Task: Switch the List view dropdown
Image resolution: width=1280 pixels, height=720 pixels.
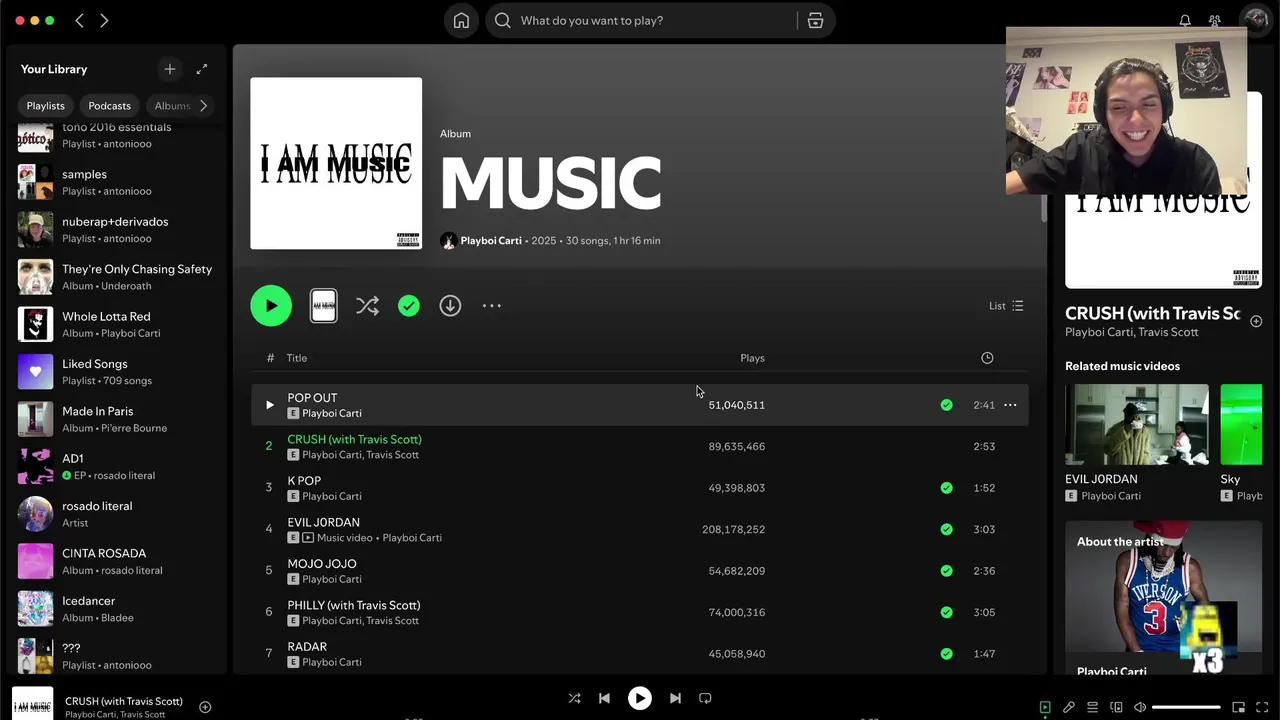Action: pos(1006,306)
